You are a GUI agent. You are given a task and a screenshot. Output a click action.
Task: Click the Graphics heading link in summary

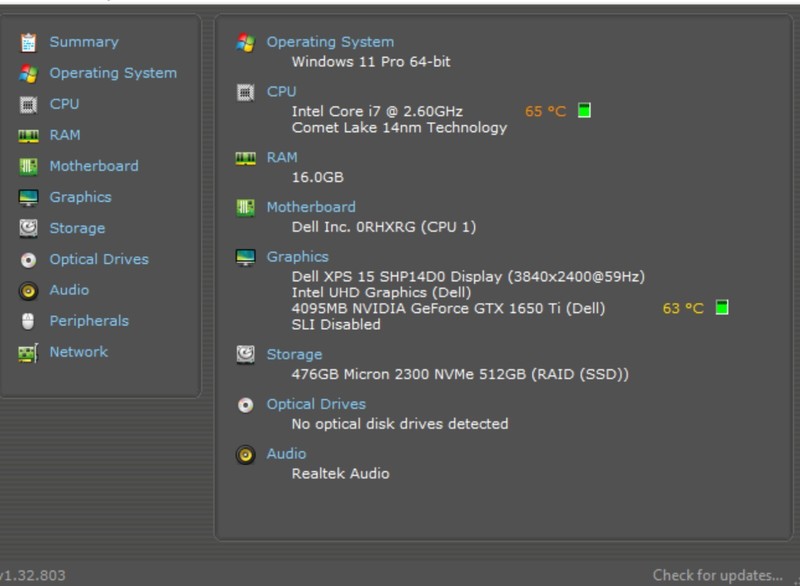(x=298, y=257)
